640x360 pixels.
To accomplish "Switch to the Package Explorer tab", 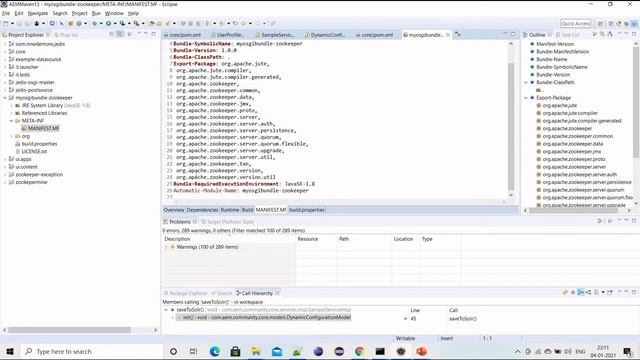I will coord(185,293).
